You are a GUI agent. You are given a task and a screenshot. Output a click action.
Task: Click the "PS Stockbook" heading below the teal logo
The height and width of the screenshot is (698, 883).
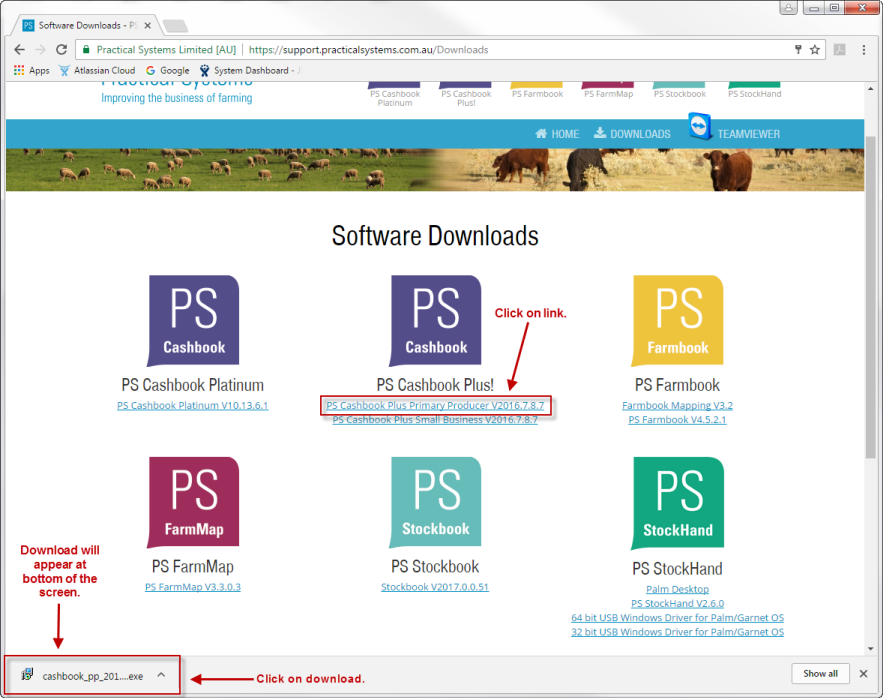pos(435,566)
